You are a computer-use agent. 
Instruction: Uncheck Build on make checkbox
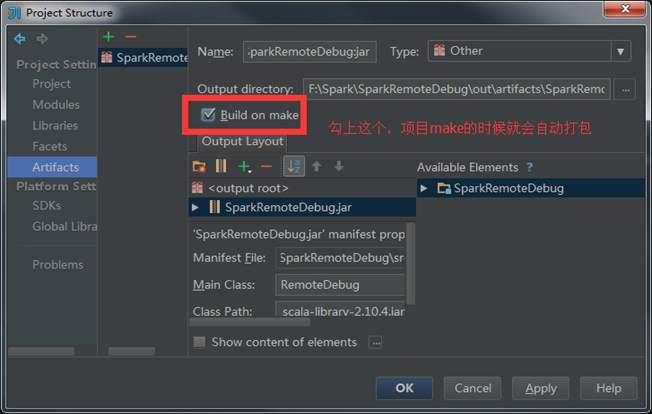point(208,114)
